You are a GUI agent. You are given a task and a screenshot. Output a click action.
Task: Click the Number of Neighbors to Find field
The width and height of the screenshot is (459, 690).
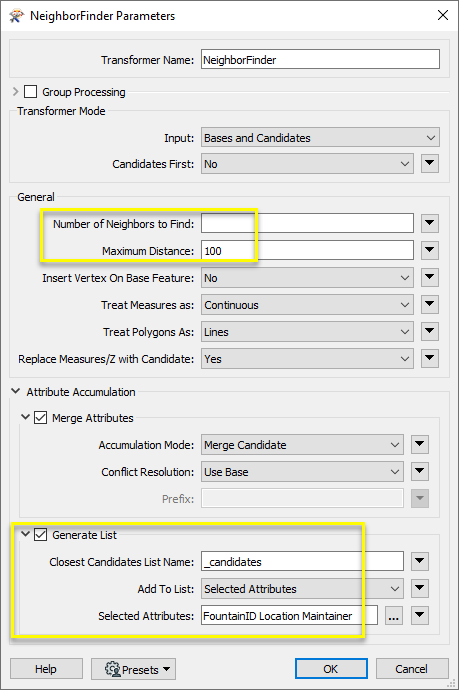pos(307,224)
